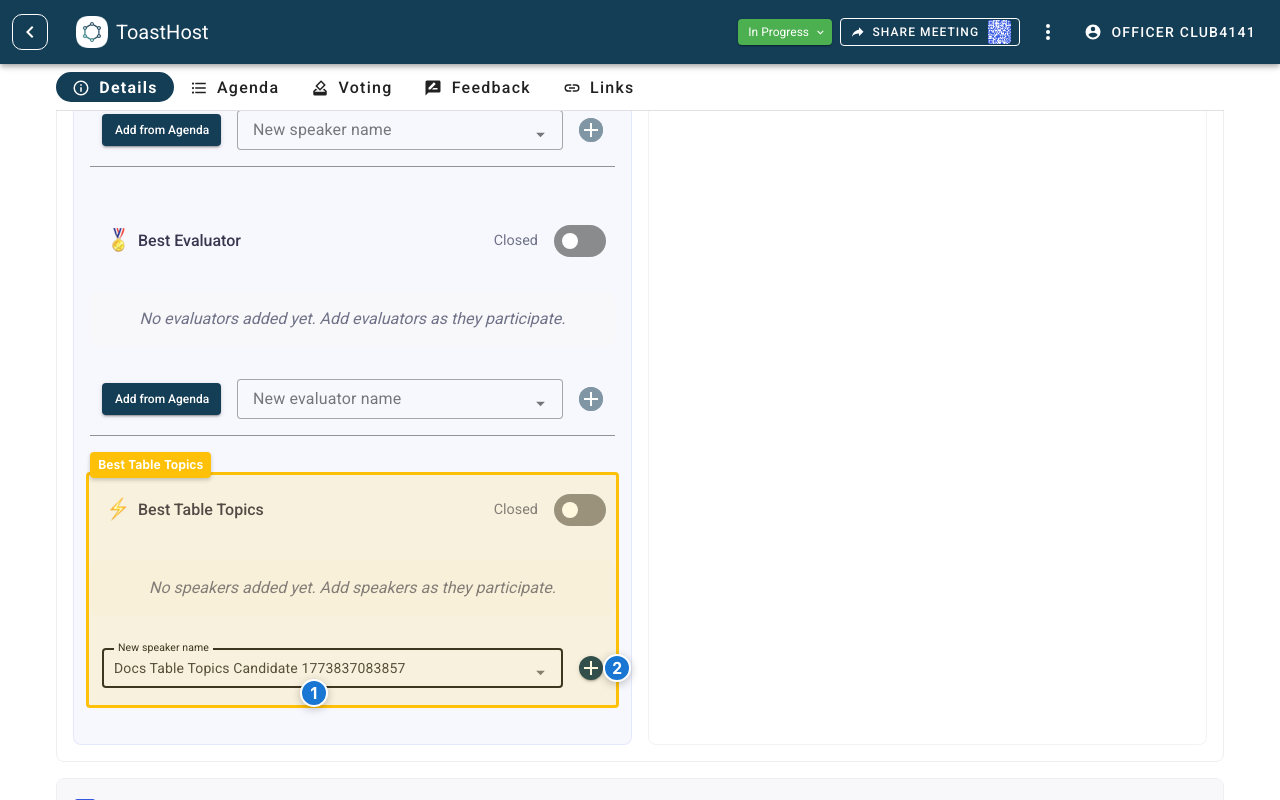Click the plus icon beside new speaker name
Image resolution: width=1280 pixels, height=800 pixels.
[590, 129]
